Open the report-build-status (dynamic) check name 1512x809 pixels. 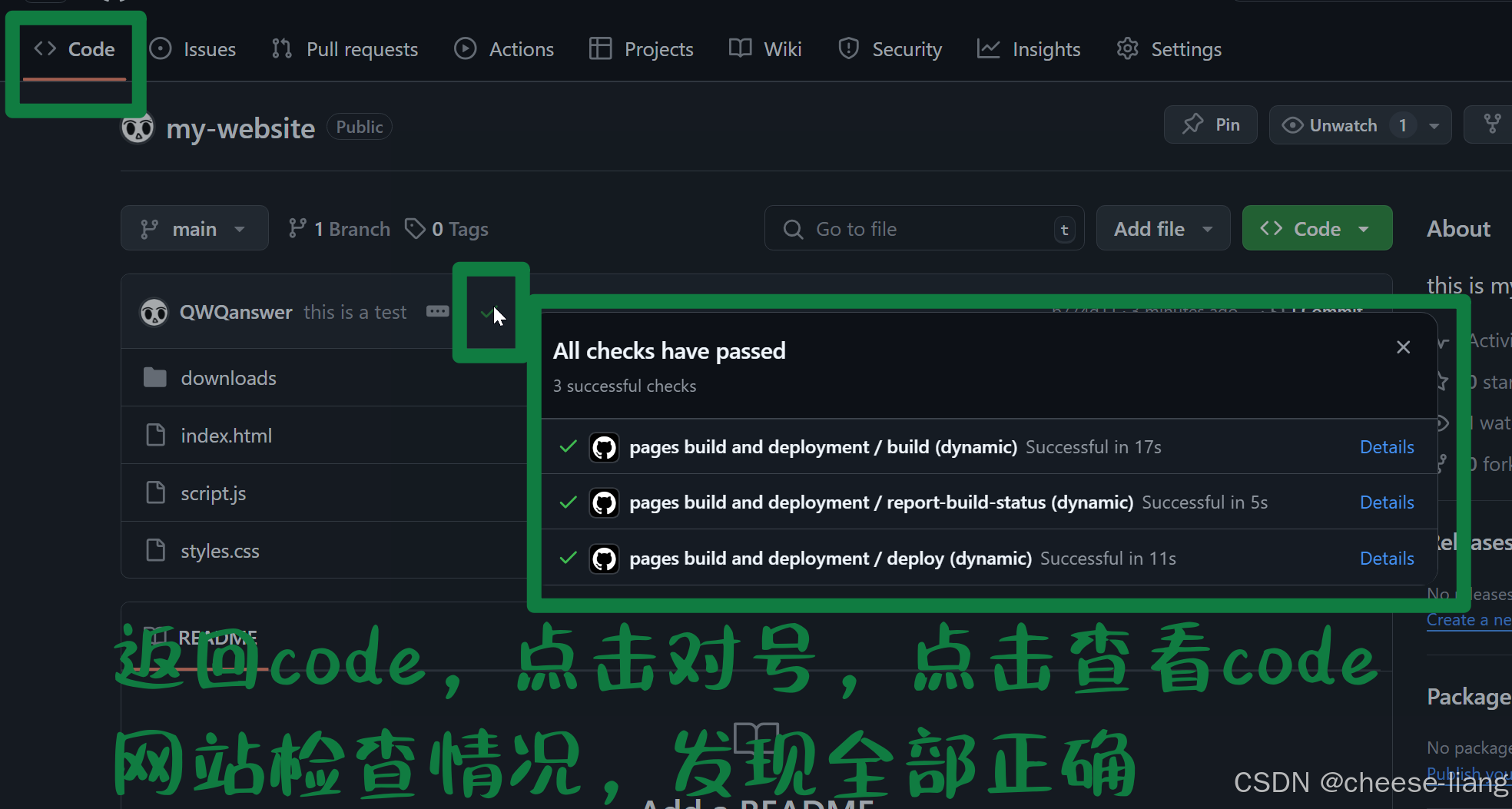point(881,502)
